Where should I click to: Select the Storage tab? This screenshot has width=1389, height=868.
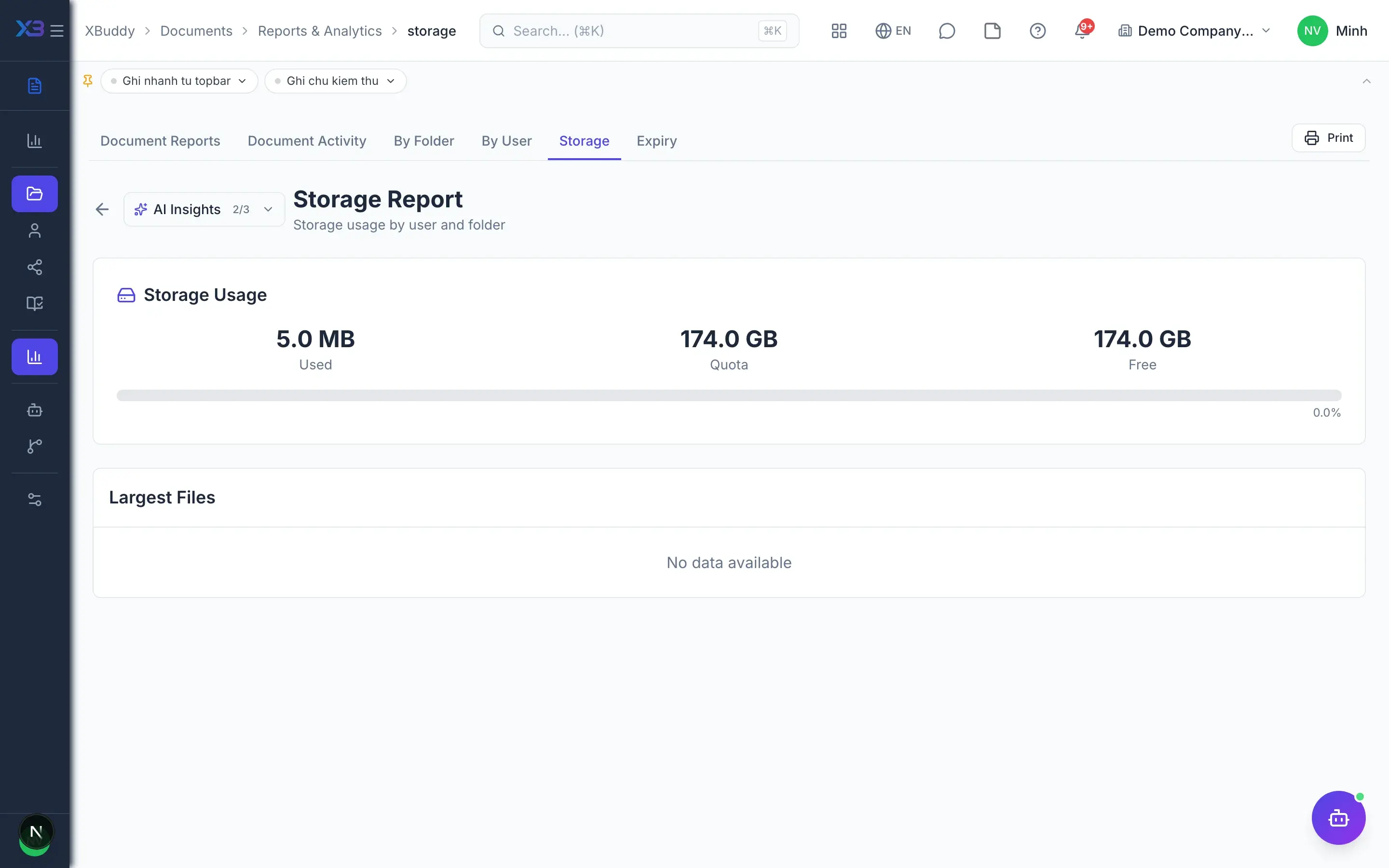tap(585, 141)
